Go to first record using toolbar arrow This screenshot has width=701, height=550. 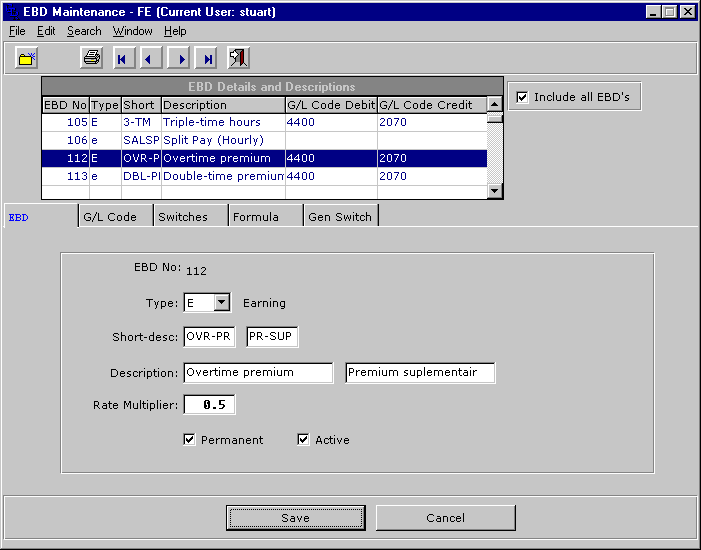[x=122, y=58]
